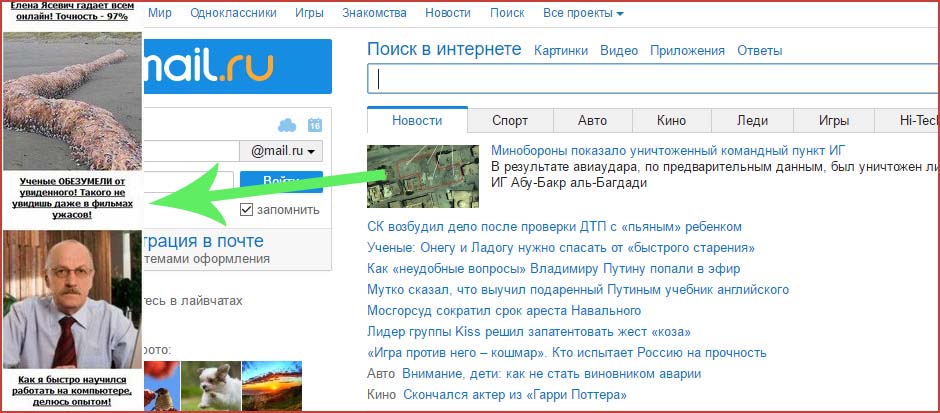Click the internet search input field

[650, 80]
